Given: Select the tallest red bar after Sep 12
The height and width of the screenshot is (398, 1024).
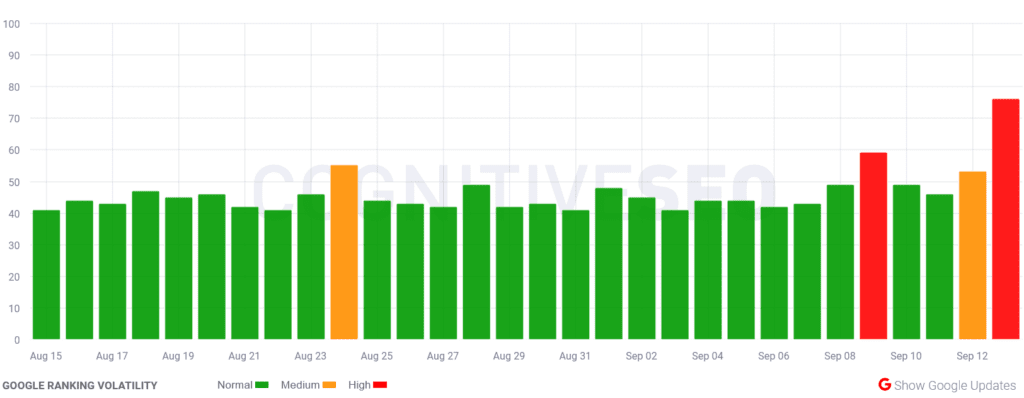Looking at the screenshot, I should 1005,220.
